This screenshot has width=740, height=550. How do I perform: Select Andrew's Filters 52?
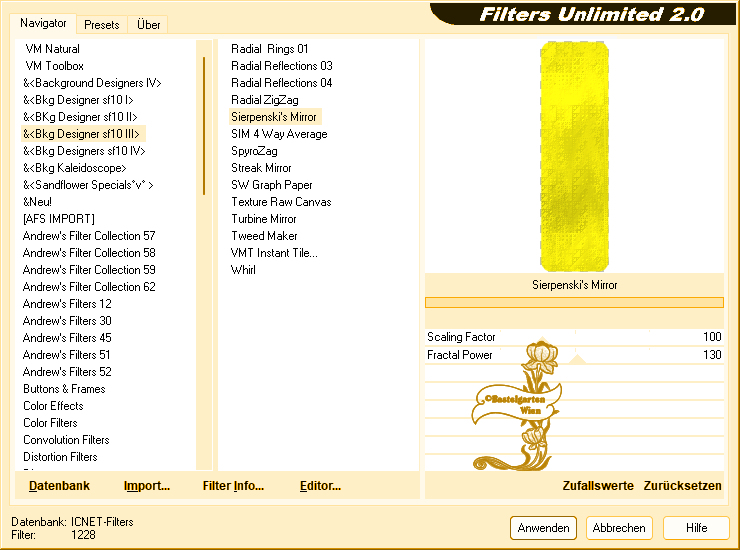pyautogui.click(x=67, y=372)
